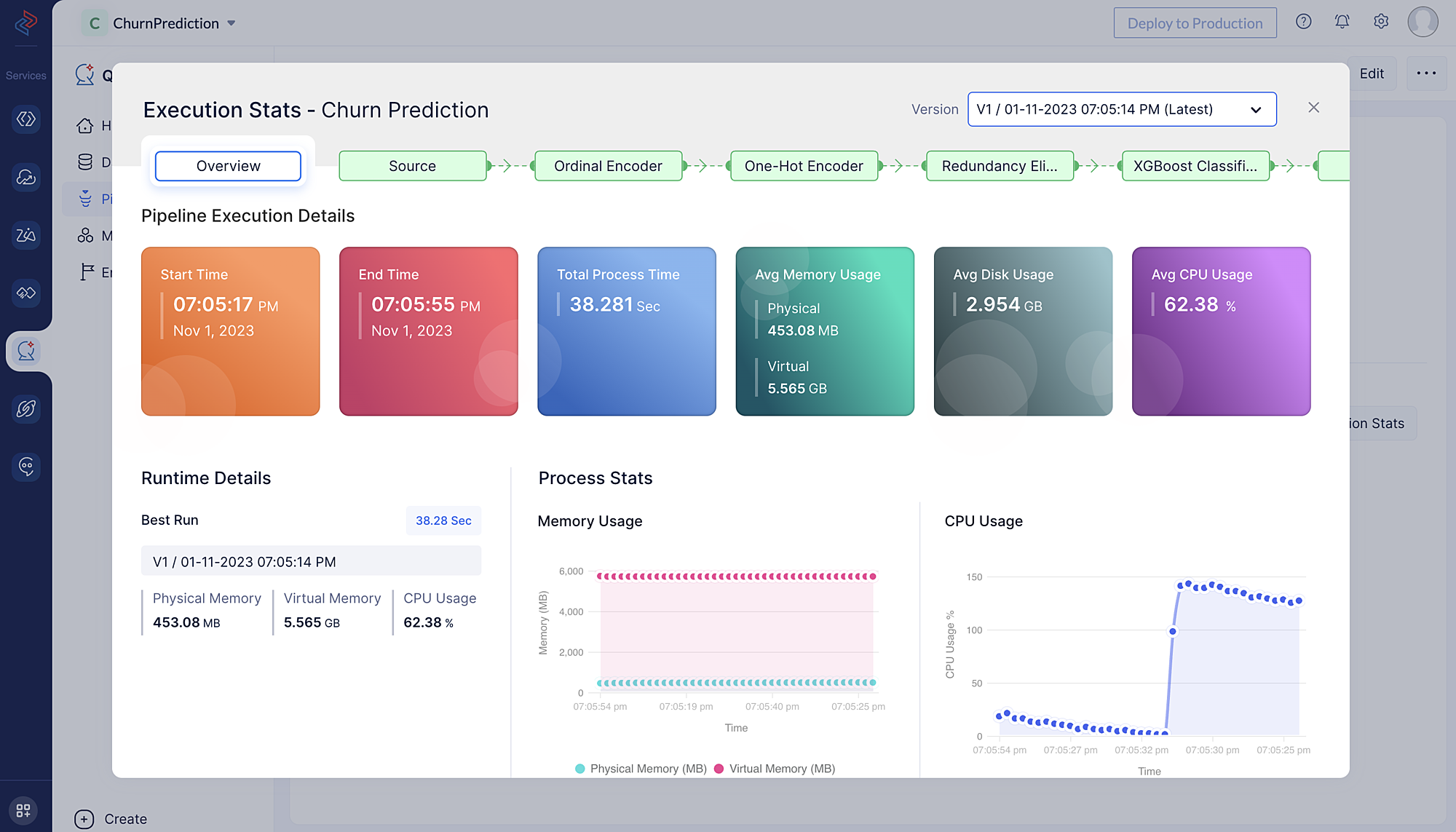Click the Deploy to Production button

coord(1196,22)
